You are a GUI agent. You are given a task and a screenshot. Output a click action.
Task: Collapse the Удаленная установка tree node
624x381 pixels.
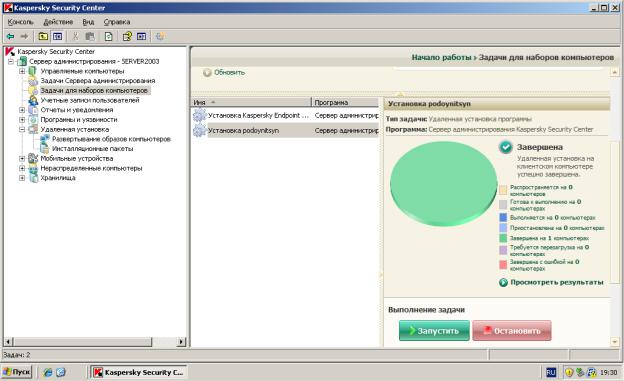pyautogui.click(x=22, y=129)
